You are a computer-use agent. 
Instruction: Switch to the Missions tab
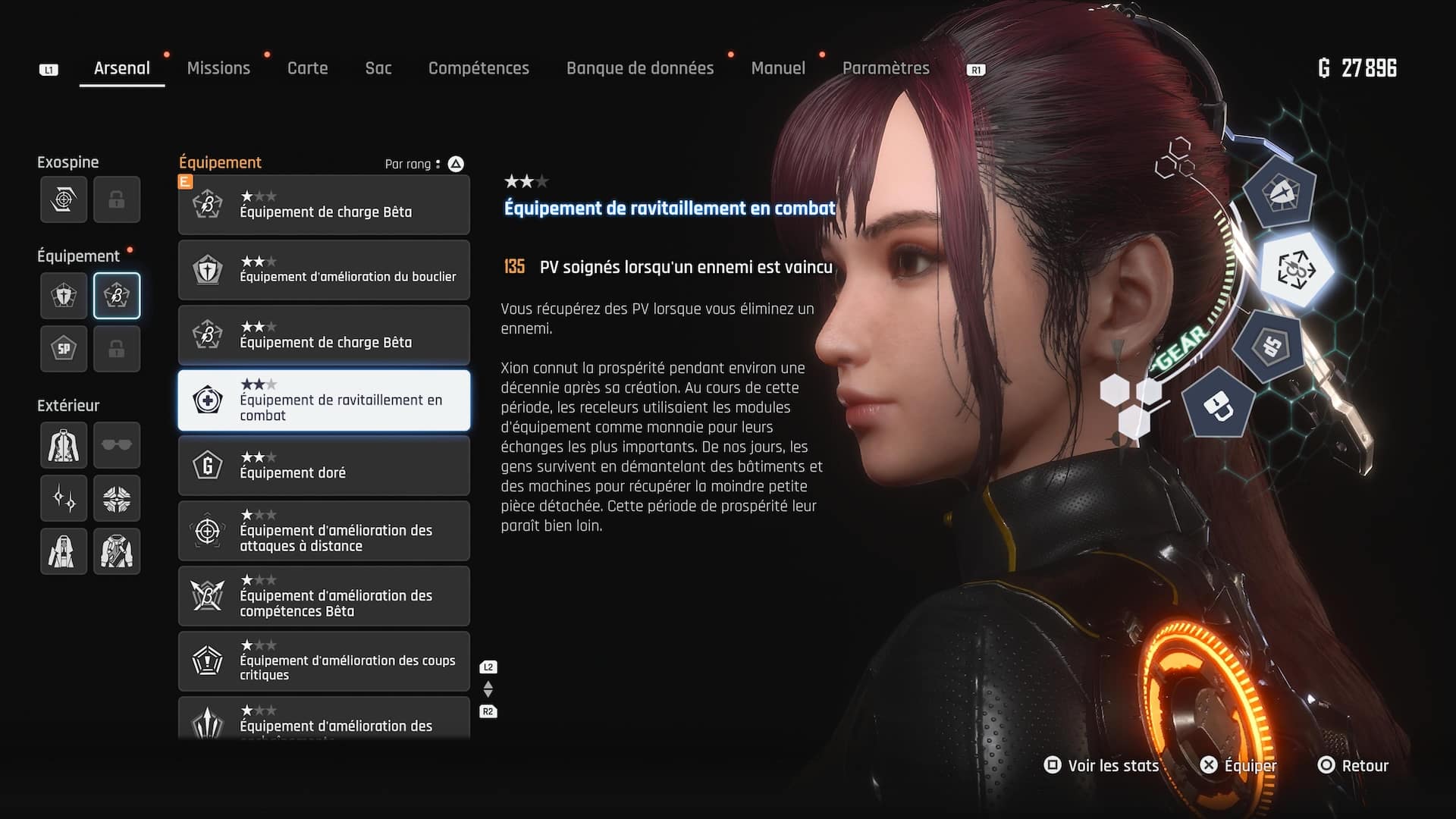pyautogui.click(x=218, y=68)
